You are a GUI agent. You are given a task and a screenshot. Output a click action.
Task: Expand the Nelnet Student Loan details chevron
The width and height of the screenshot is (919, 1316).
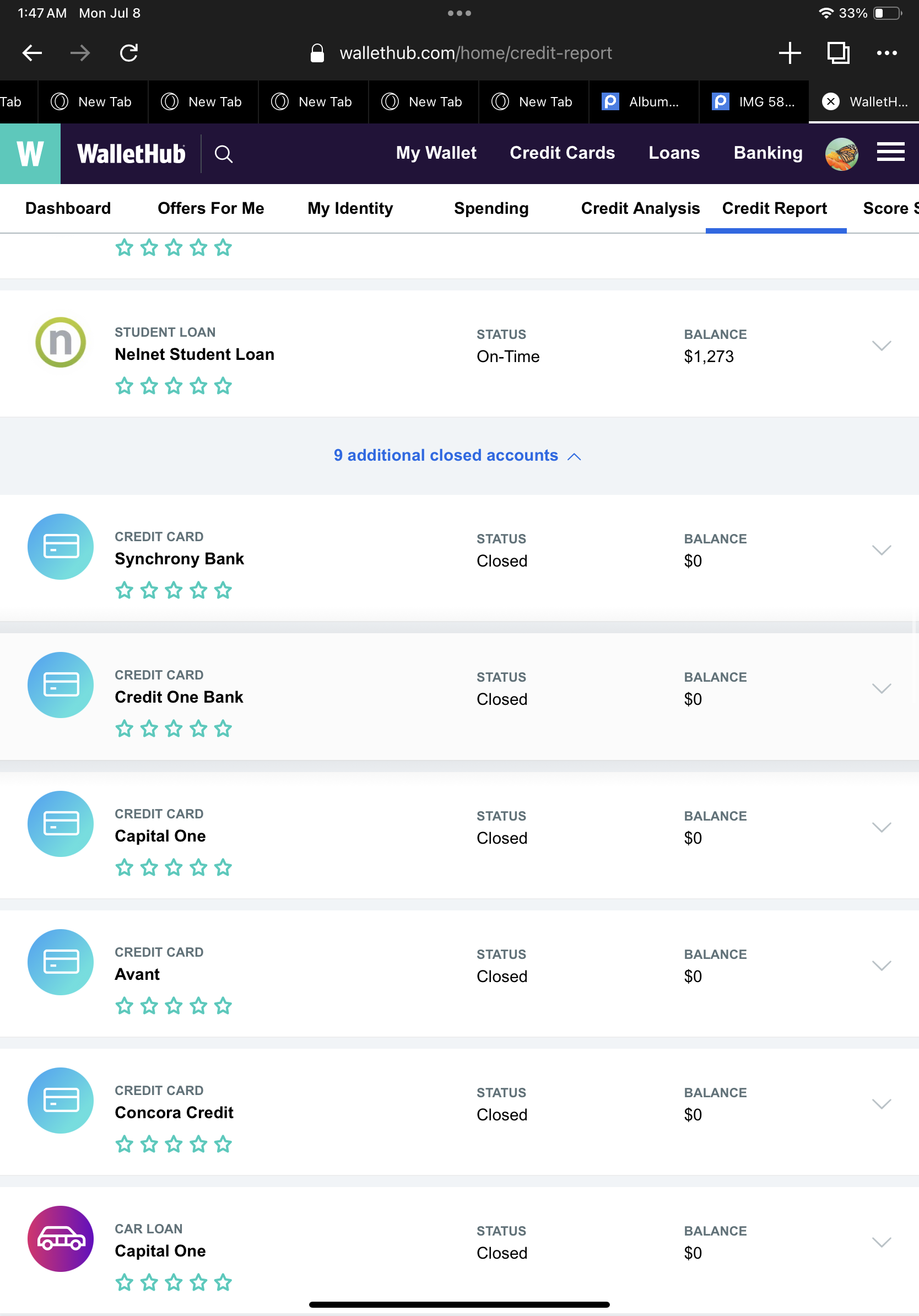pyautogui.click(x=881, y=345)
